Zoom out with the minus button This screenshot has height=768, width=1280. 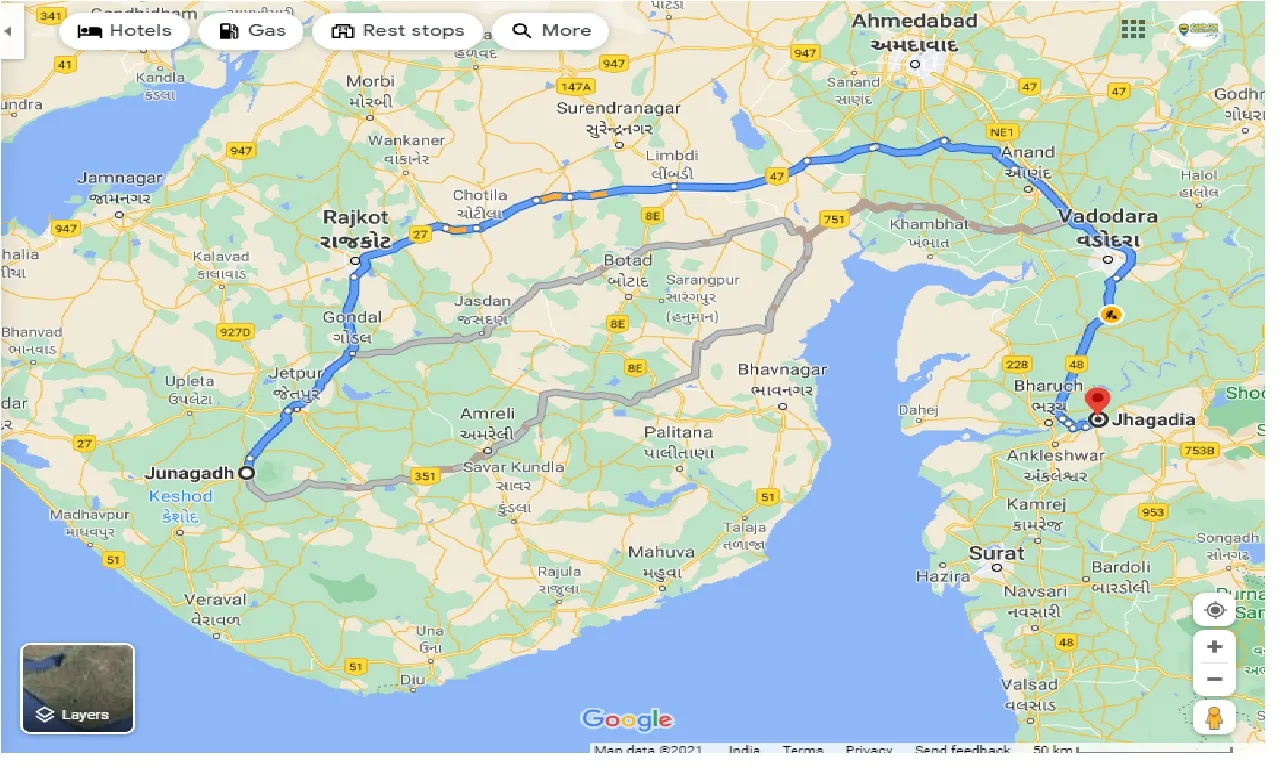point(1215,680)
